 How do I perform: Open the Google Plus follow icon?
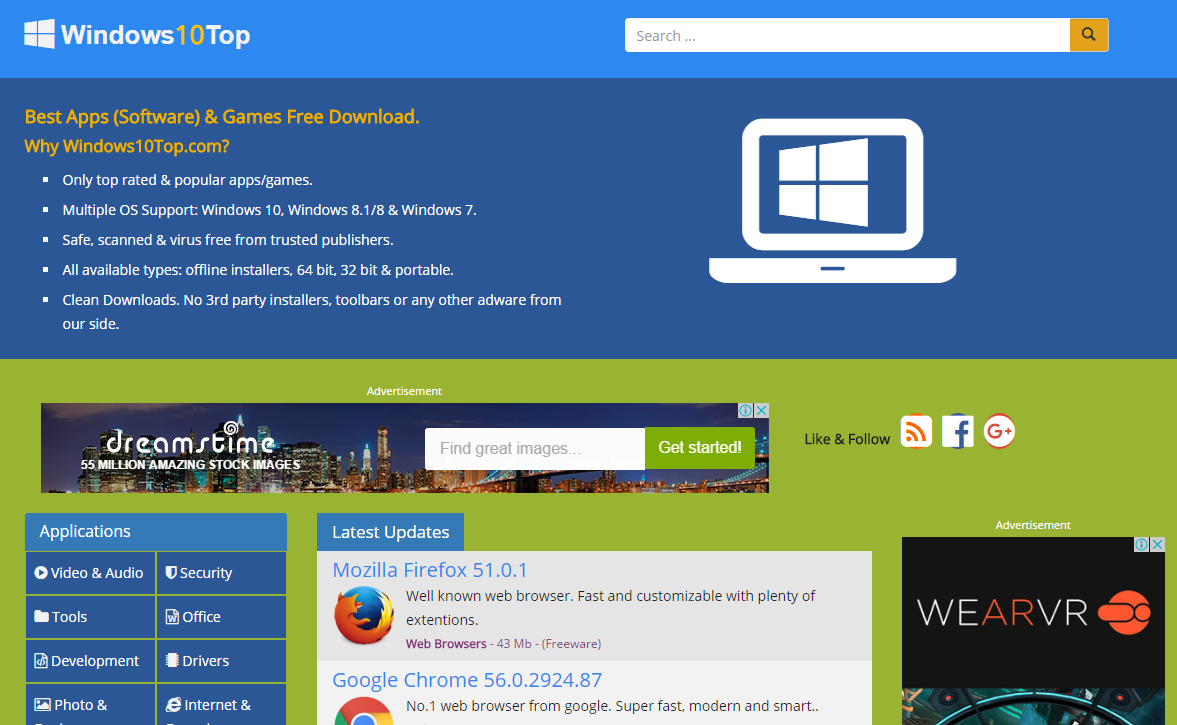[999, 432]
